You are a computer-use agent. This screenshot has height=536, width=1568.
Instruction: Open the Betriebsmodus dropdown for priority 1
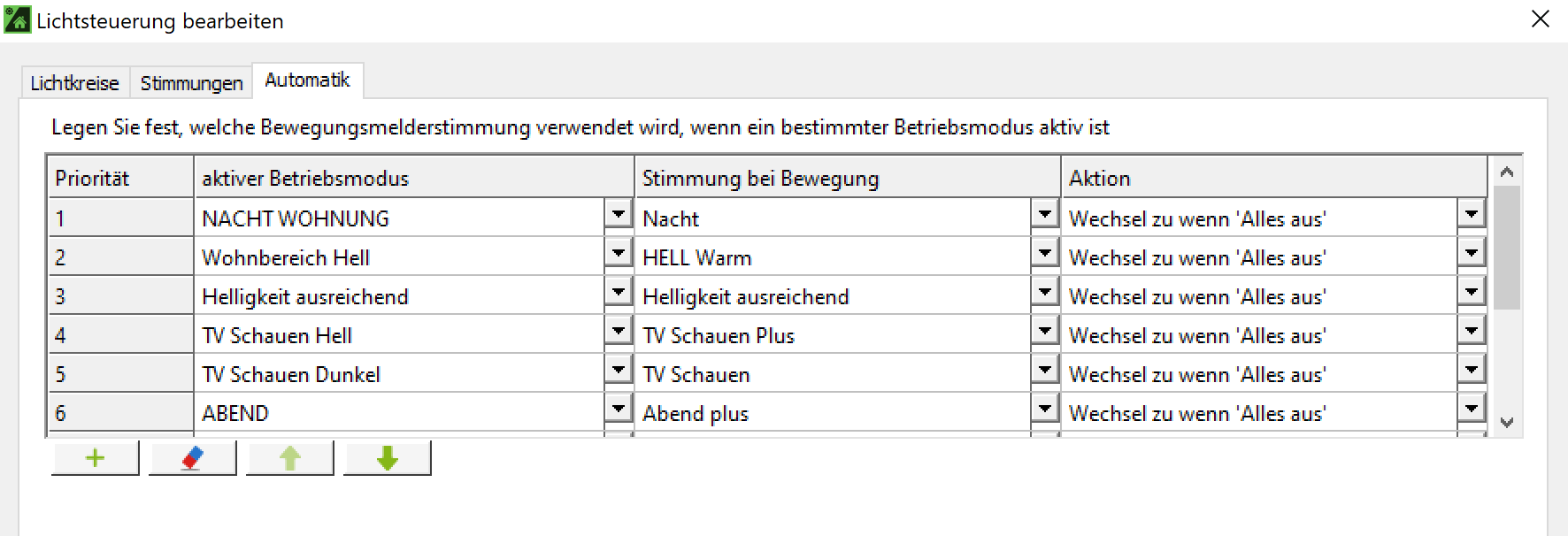pyautogui.click(x=617, y=213)
